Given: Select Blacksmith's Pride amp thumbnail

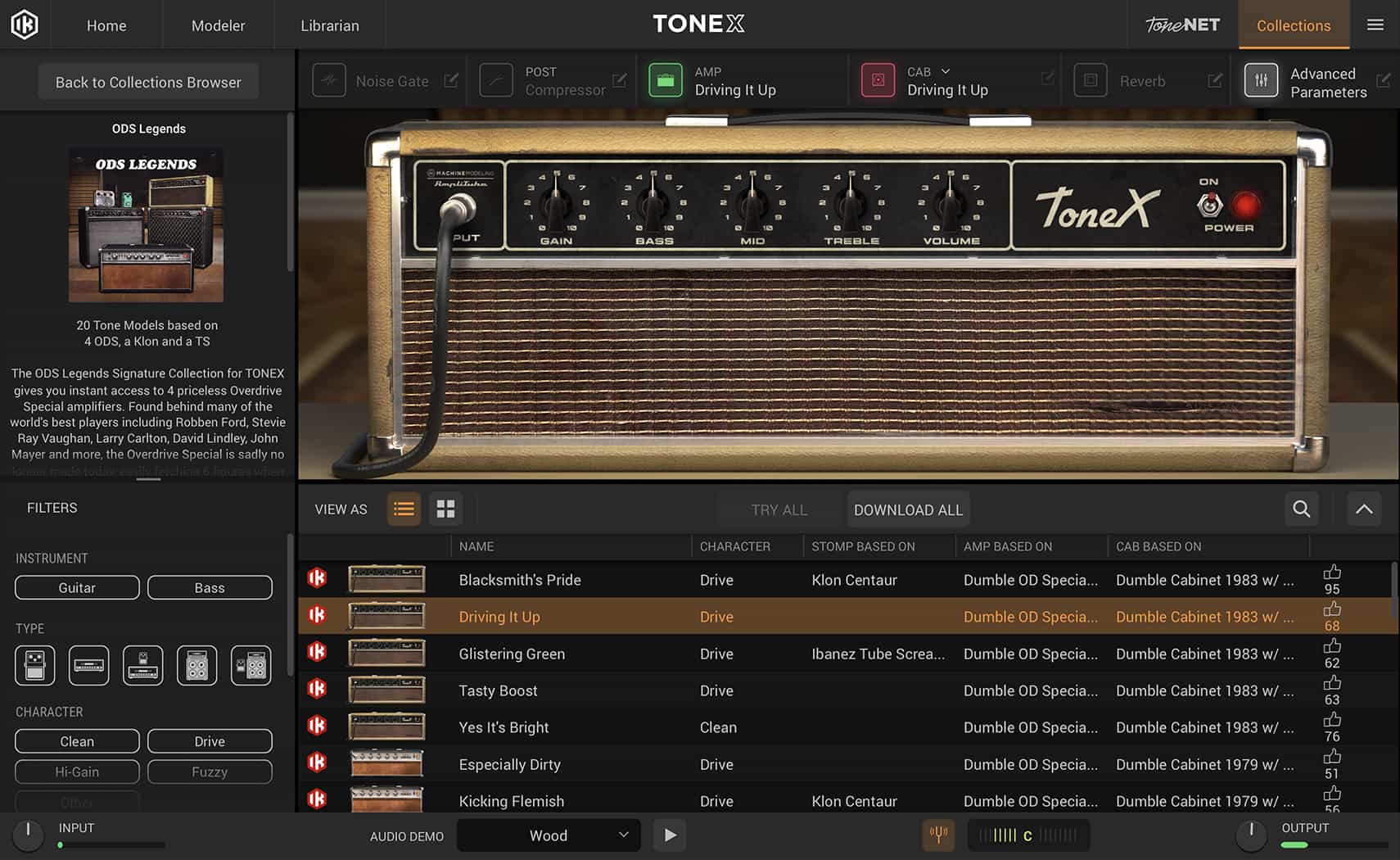Looking at the screenshot, I should [386, 579].
